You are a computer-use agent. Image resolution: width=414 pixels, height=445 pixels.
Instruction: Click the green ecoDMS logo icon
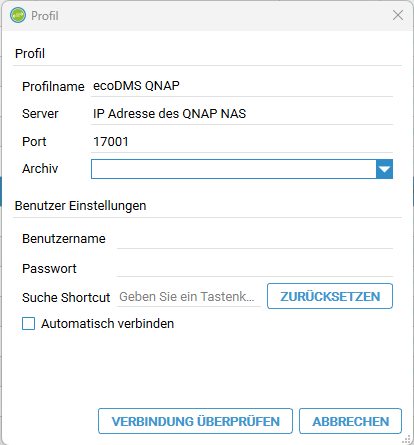(18, 15)
